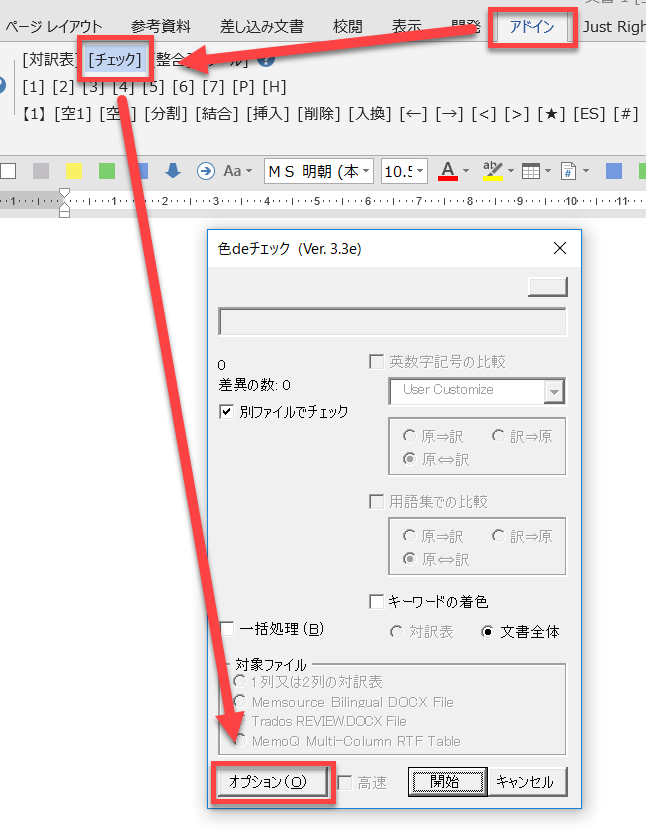This screenshot has width=646, height=840.
Task: Click the document page number icon
Action: tap(569, 171)
